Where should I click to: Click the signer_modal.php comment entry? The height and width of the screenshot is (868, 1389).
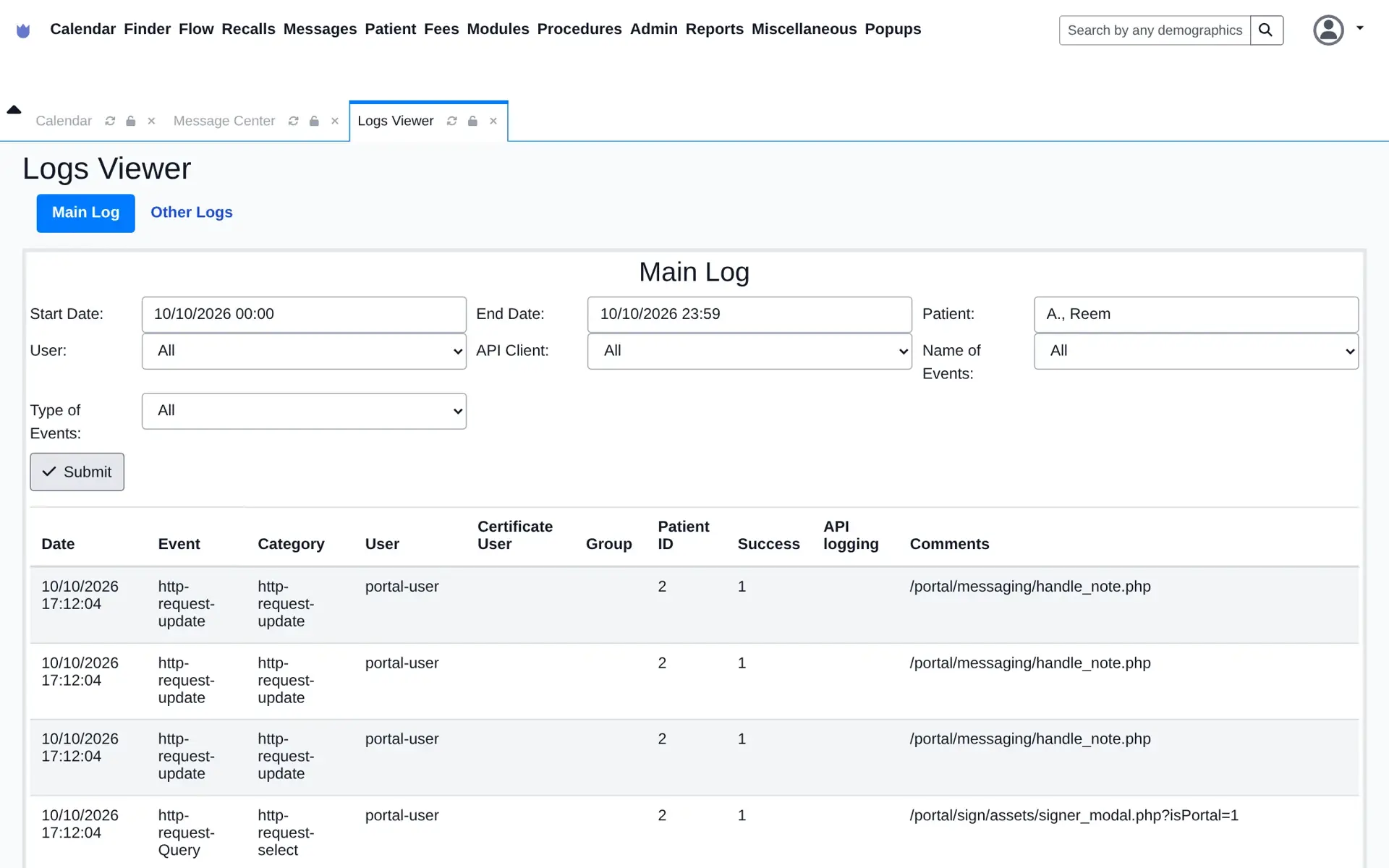(1074, 816)
